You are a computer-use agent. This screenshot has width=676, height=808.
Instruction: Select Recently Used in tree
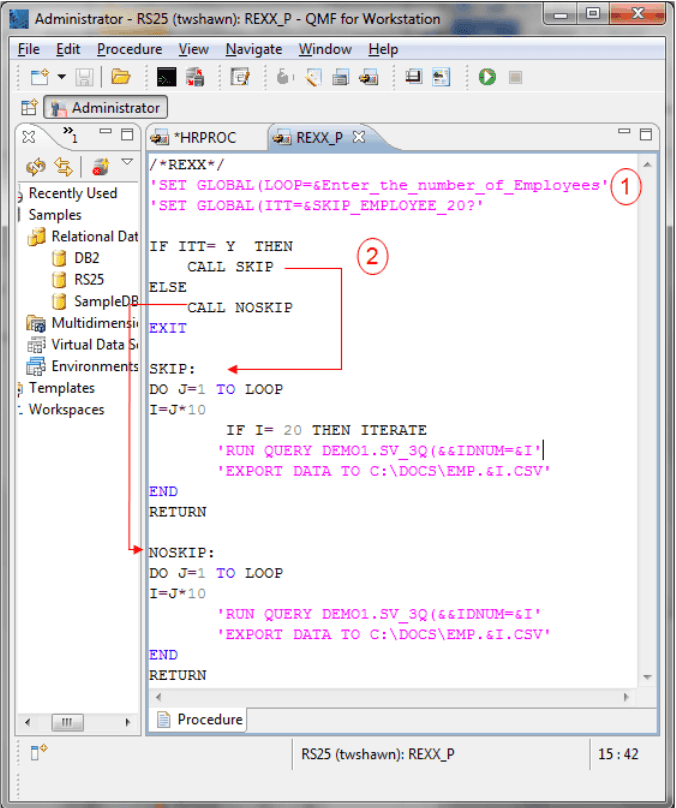point(73,193)
